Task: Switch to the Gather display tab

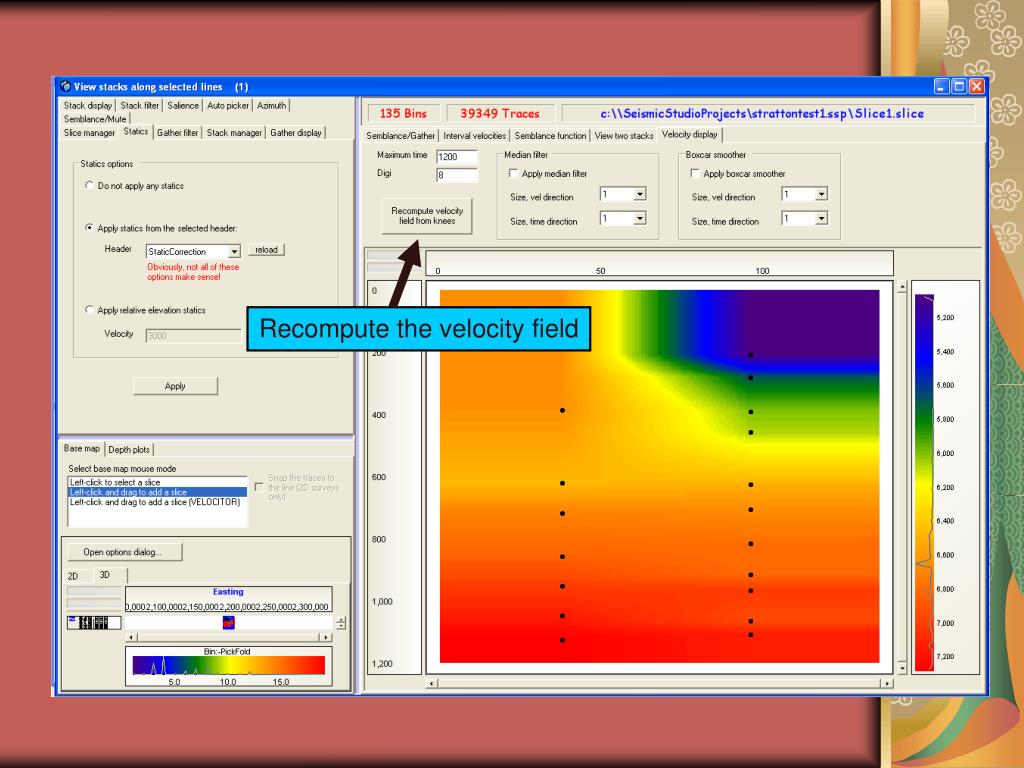Action: point(296,133)
